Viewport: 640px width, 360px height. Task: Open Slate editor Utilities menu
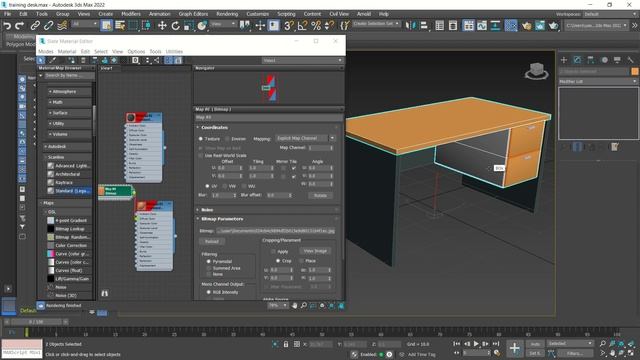[174, 51]
